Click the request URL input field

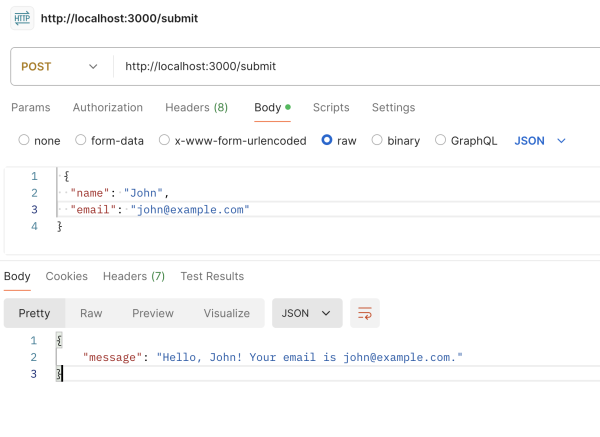click(x=350, y=67)
